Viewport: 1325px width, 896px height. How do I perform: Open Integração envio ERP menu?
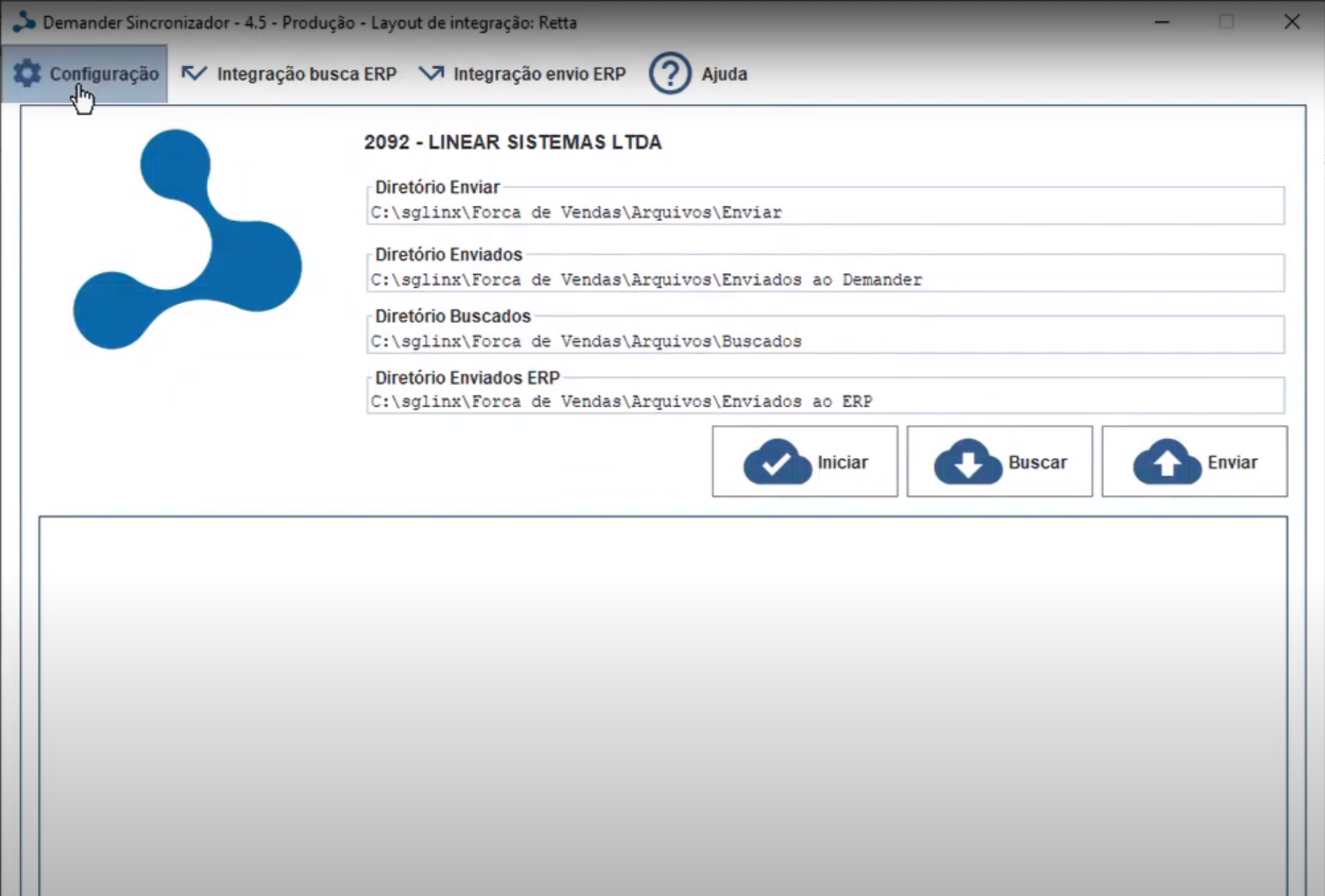(539, 74)
